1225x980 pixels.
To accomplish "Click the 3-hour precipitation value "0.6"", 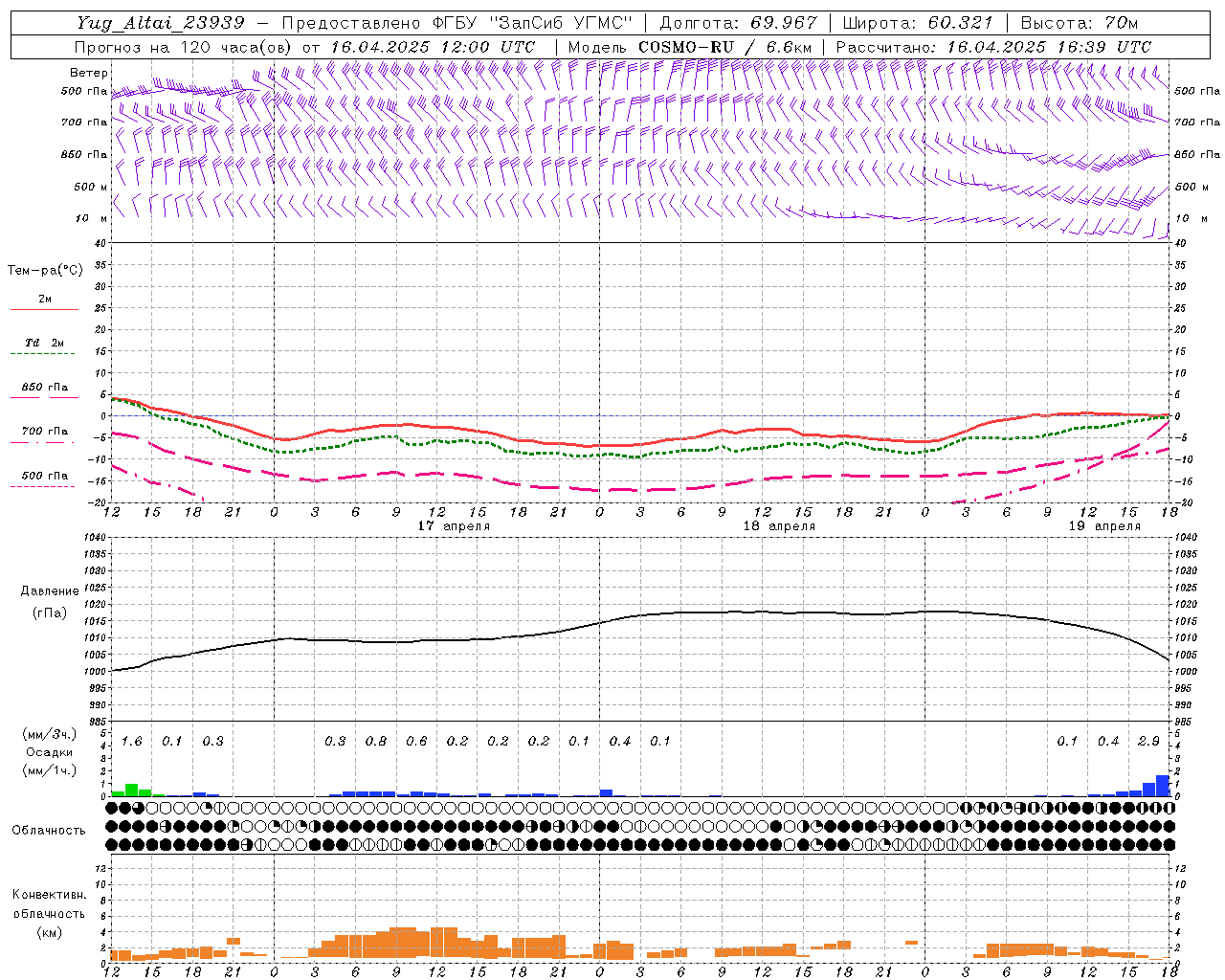I will pos(416,742).
